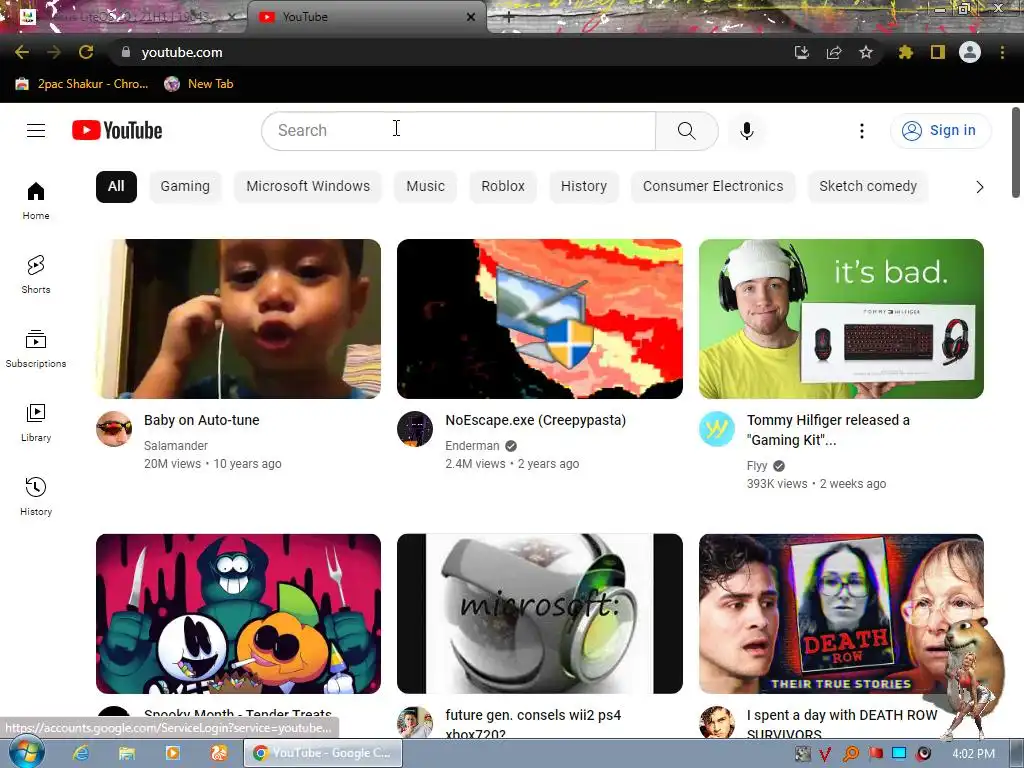Open Library from the sidebar
The height and width of the screenshot is (768, 1024).
coord(36,423)
